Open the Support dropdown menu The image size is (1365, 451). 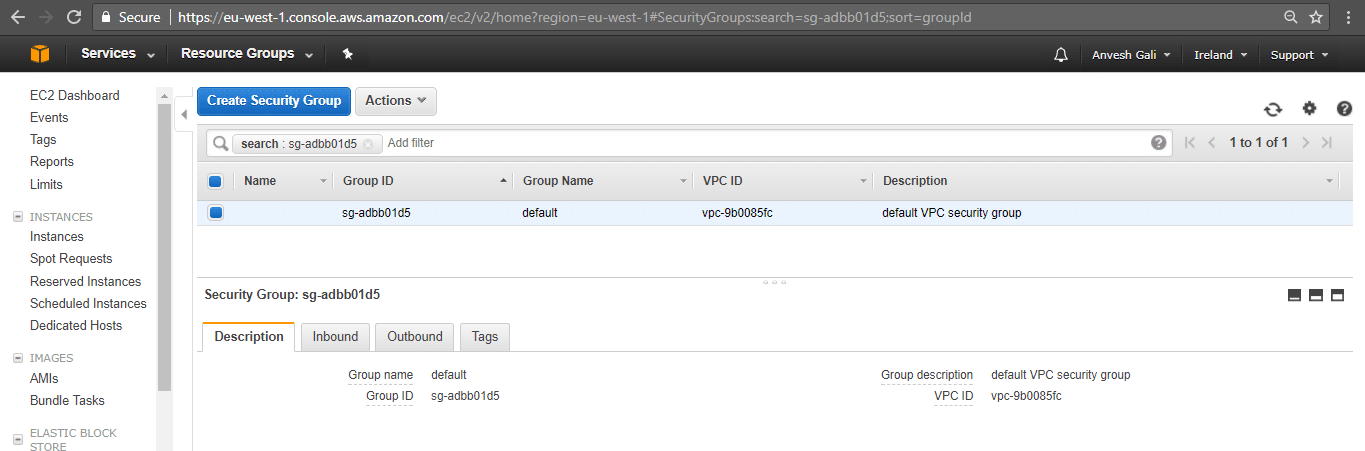(x=1299, y=55)
